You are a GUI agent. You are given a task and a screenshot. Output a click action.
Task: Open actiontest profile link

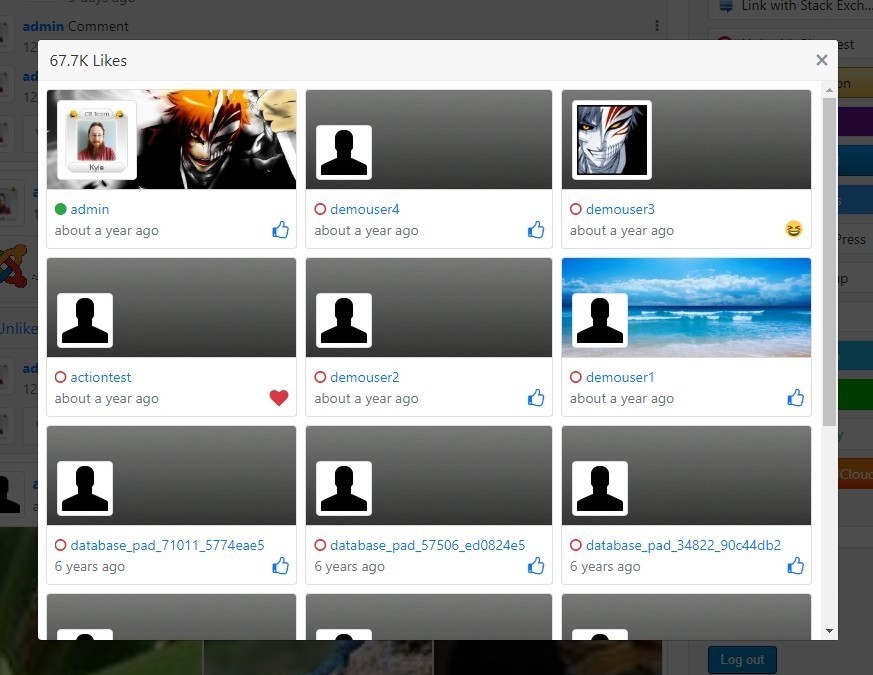(x=101, y=378)
